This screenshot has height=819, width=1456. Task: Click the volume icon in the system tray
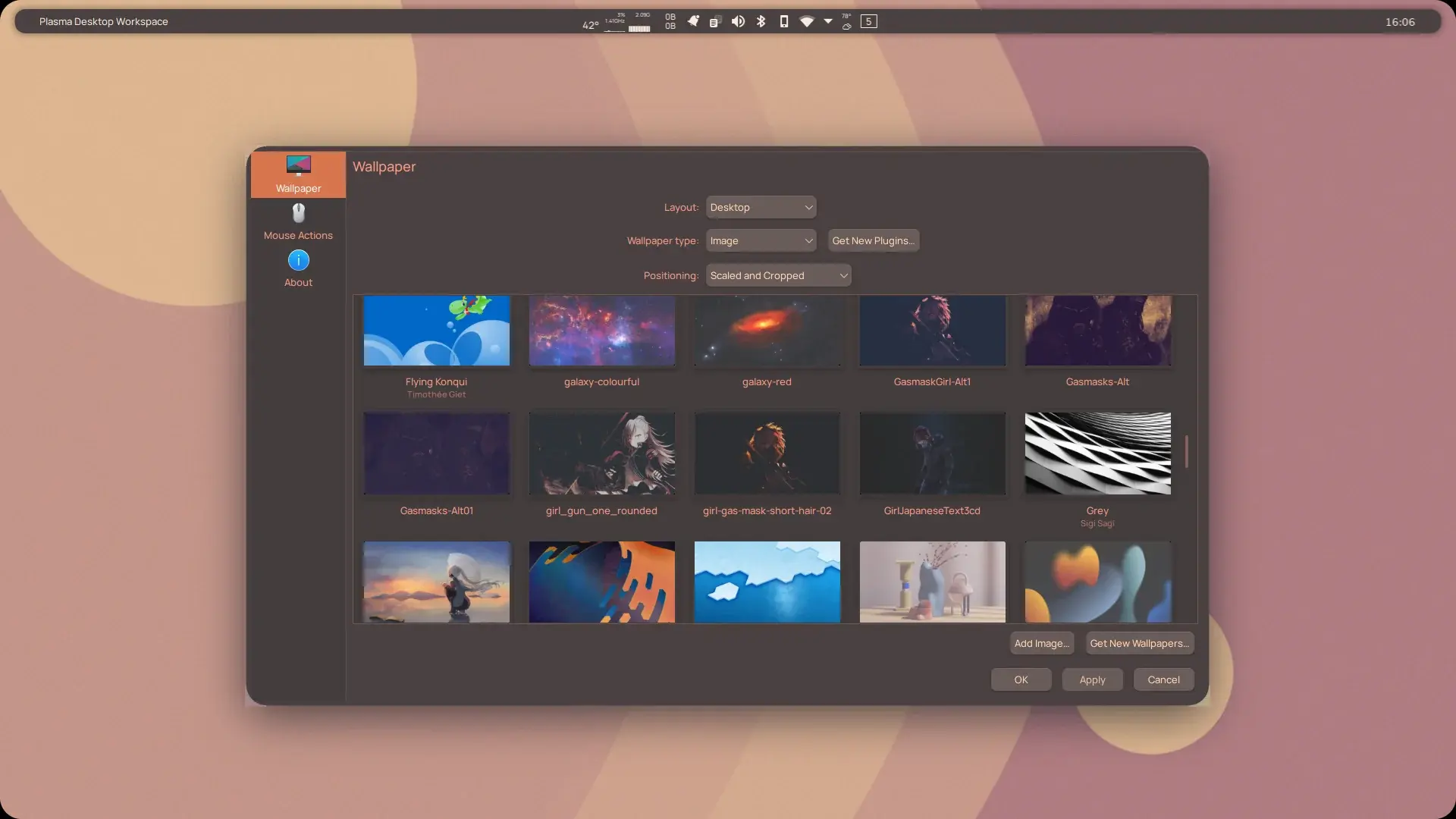(738, 21)
